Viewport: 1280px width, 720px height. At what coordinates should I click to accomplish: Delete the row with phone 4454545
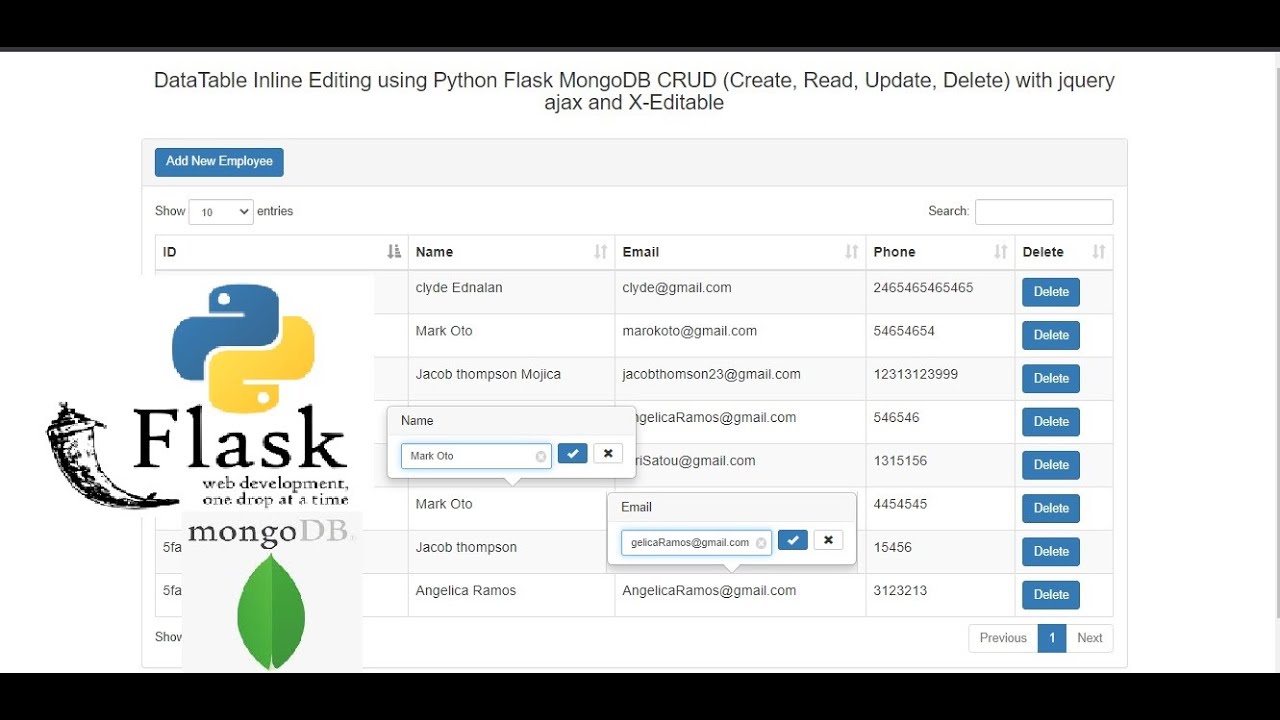1051,508
